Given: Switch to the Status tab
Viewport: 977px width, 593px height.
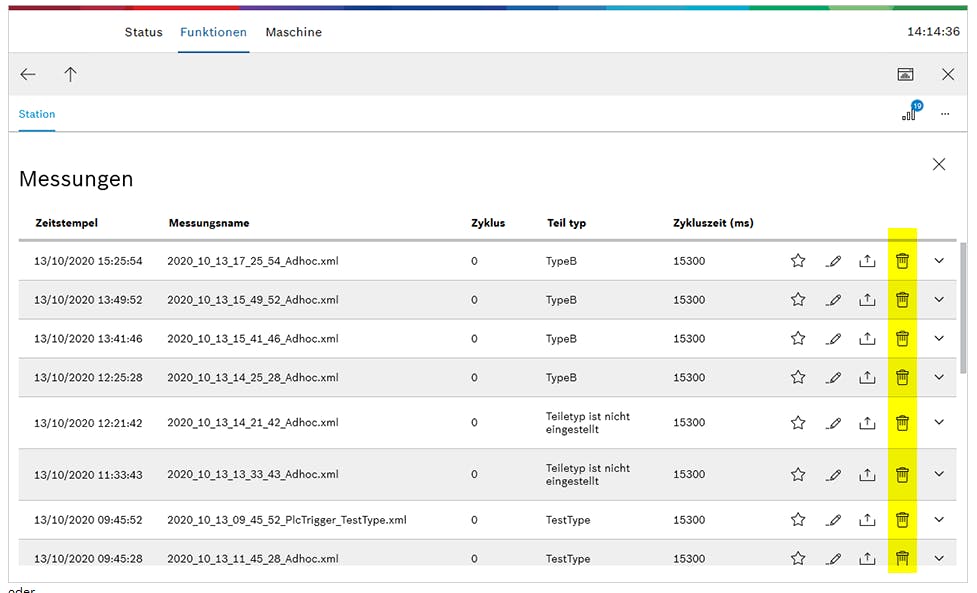Looking at the screenshot, I should point(143,32).
